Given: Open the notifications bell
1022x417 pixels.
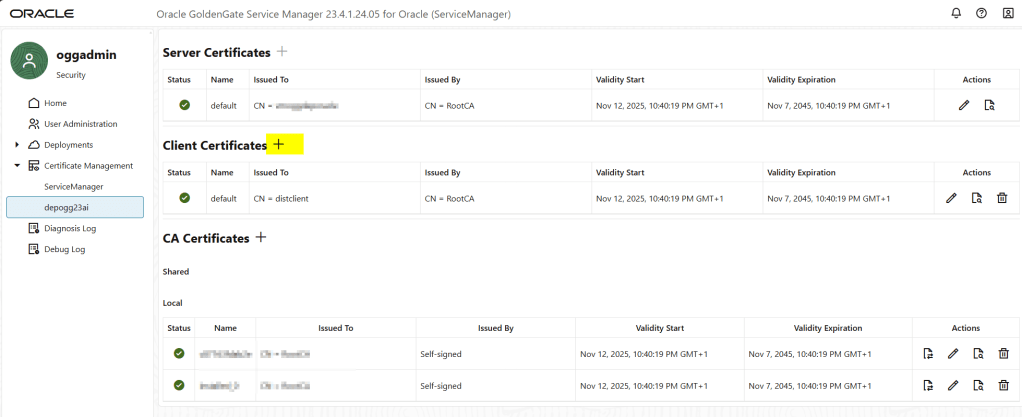Looking at the screenshot, I should click(x=953, y=14).
